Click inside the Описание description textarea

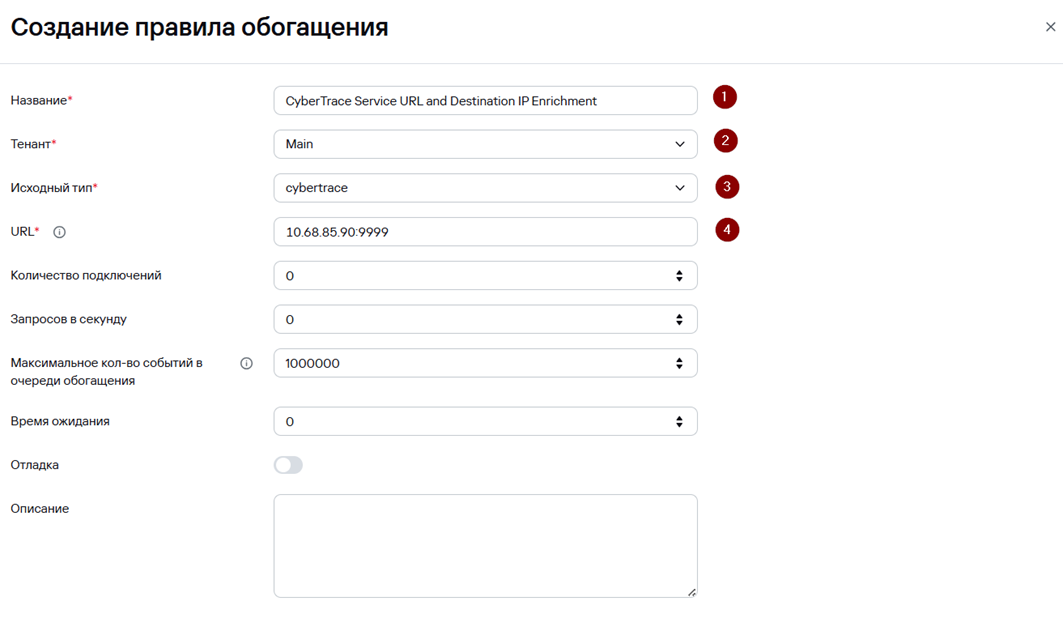[485, 546]
